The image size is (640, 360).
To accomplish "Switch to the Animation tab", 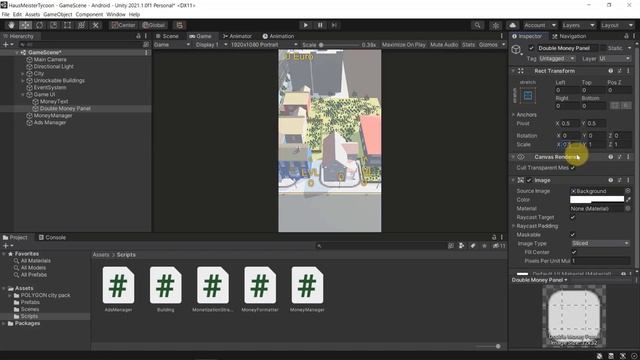I will [x=278, y=36].
